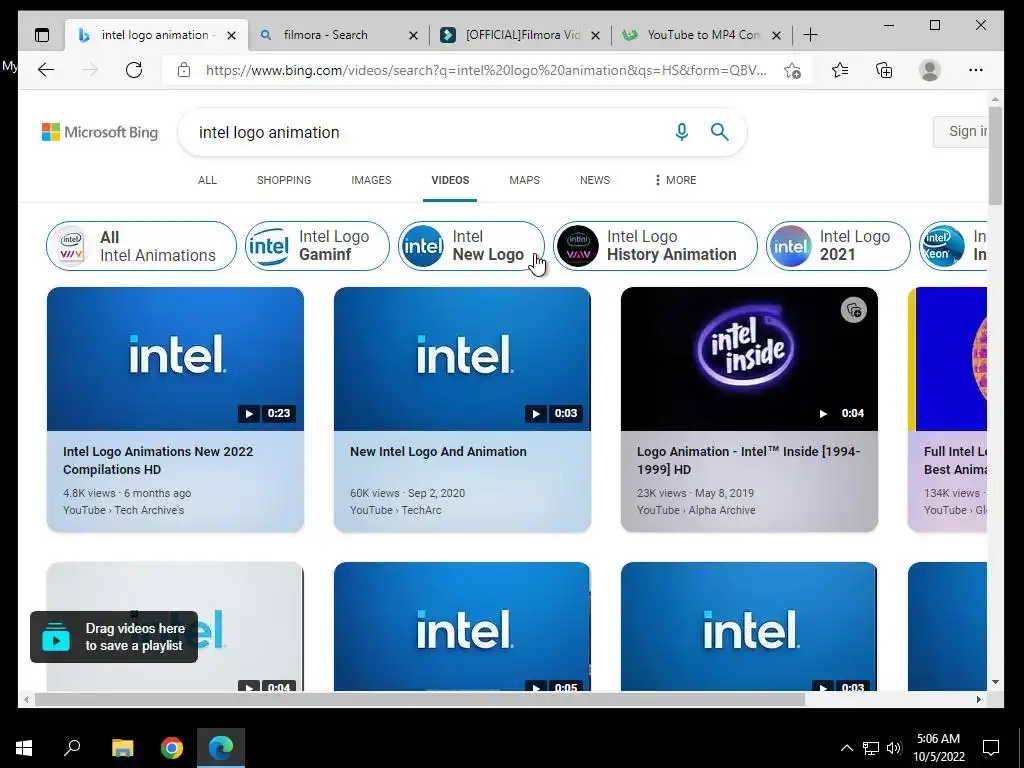Screen dimensions: 1024x768
Task: Select the Intel New Logo filter chip
Action: (x=471, y=246)
